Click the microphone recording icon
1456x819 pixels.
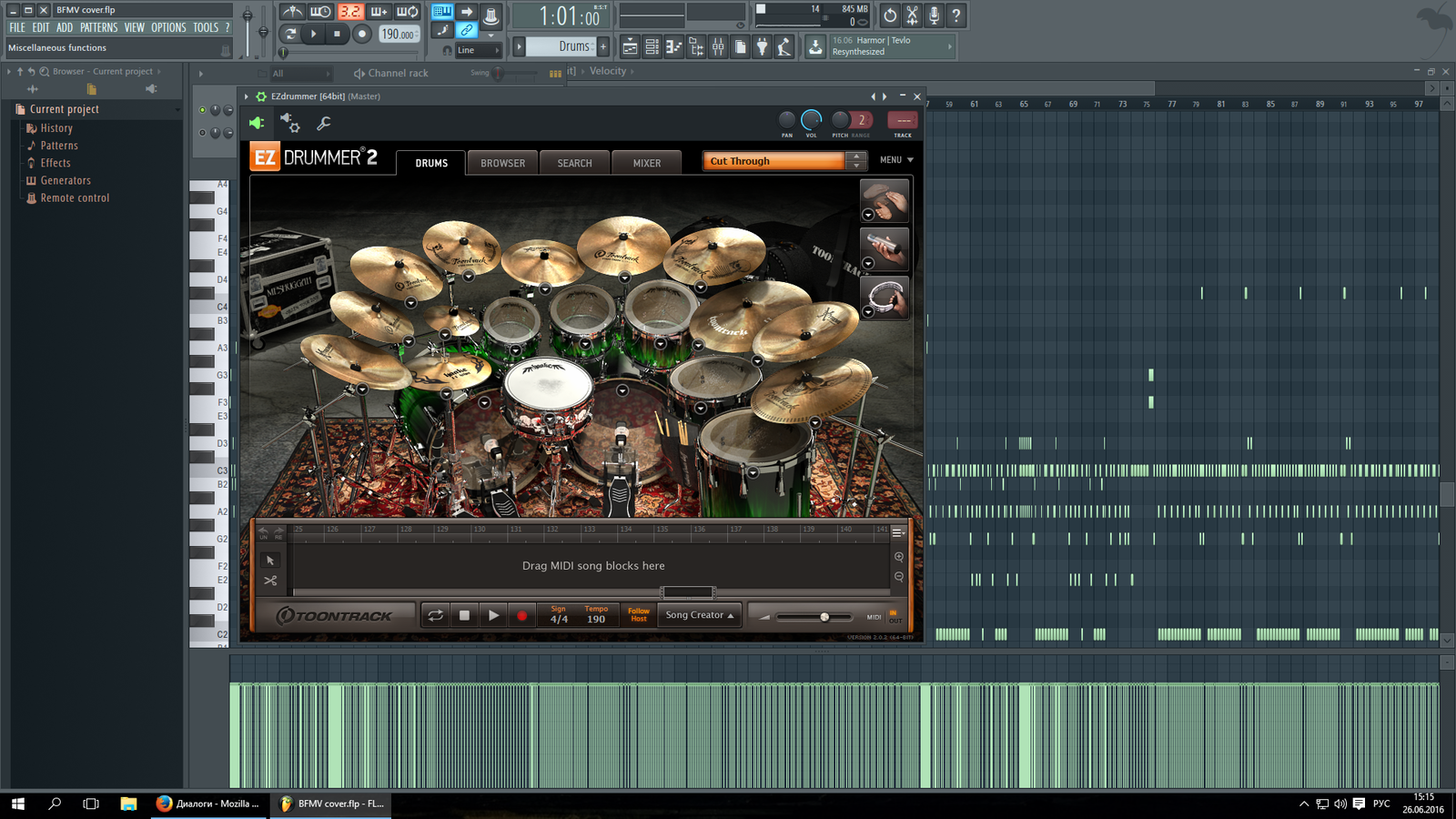click(934, 15)
